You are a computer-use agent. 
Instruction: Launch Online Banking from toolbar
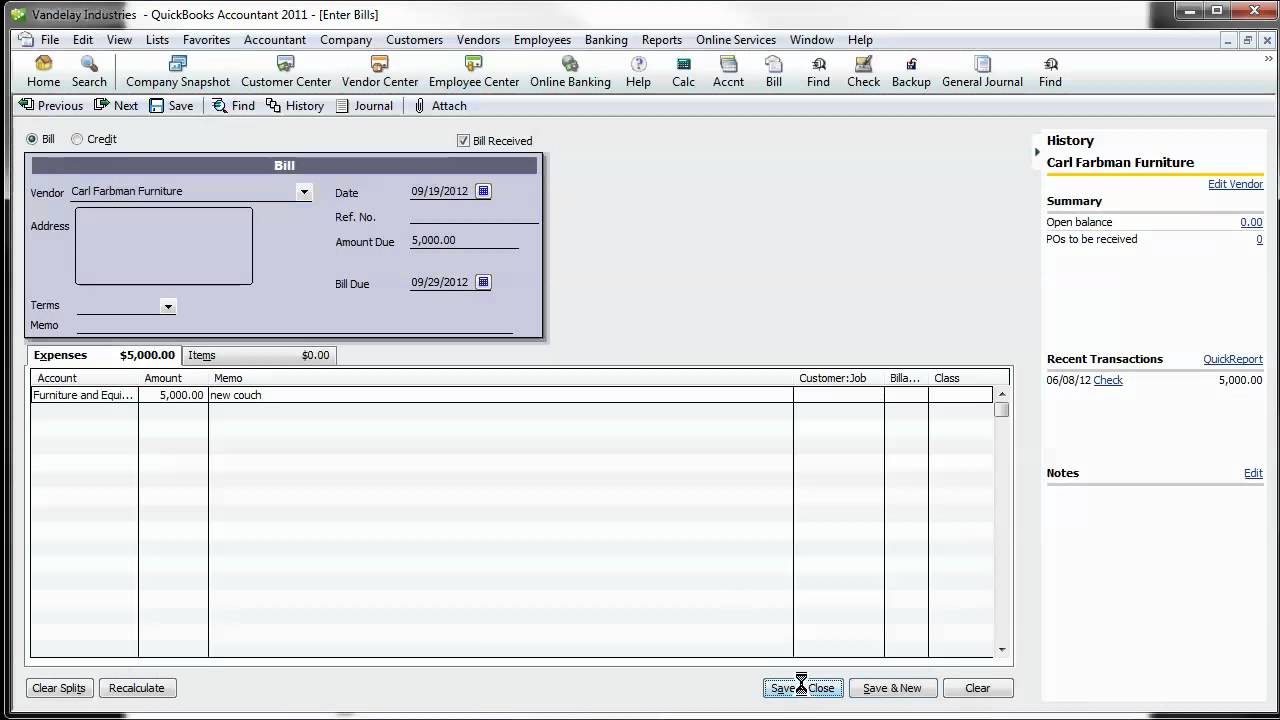coord(570,72)
